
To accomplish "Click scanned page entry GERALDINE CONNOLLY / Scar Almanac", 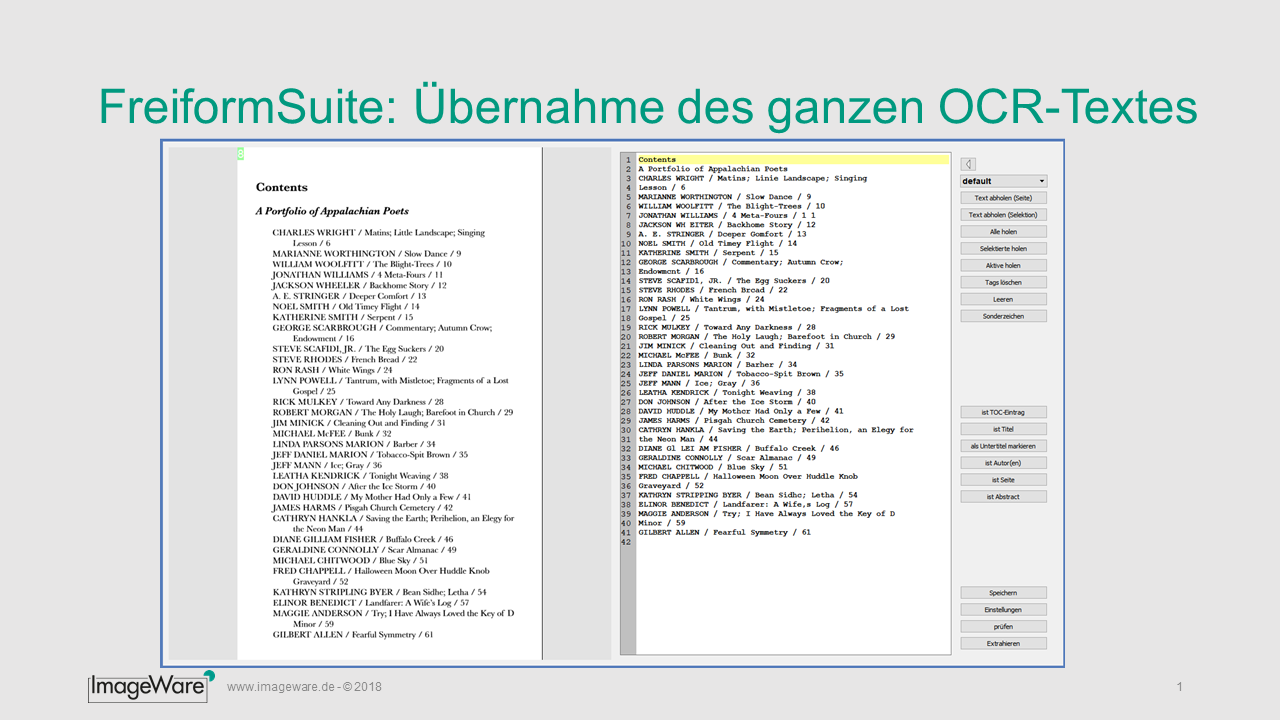I will [x=364, y=550].
